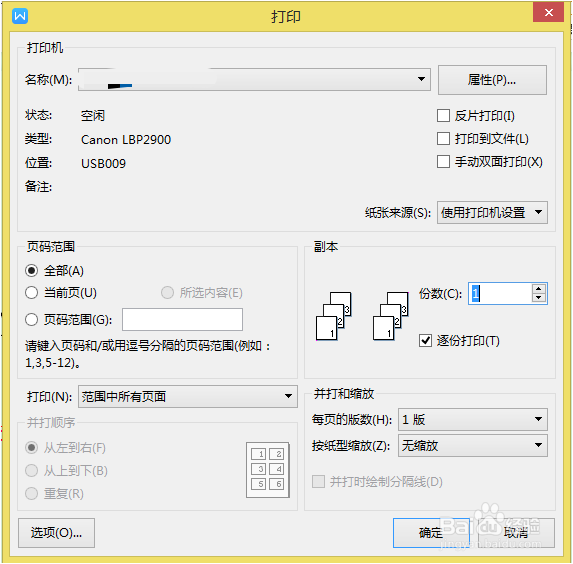The height and width of the screenshot is (564, 573).
Task: Click the second page-stack collate icon
Action: coord(390,316)
